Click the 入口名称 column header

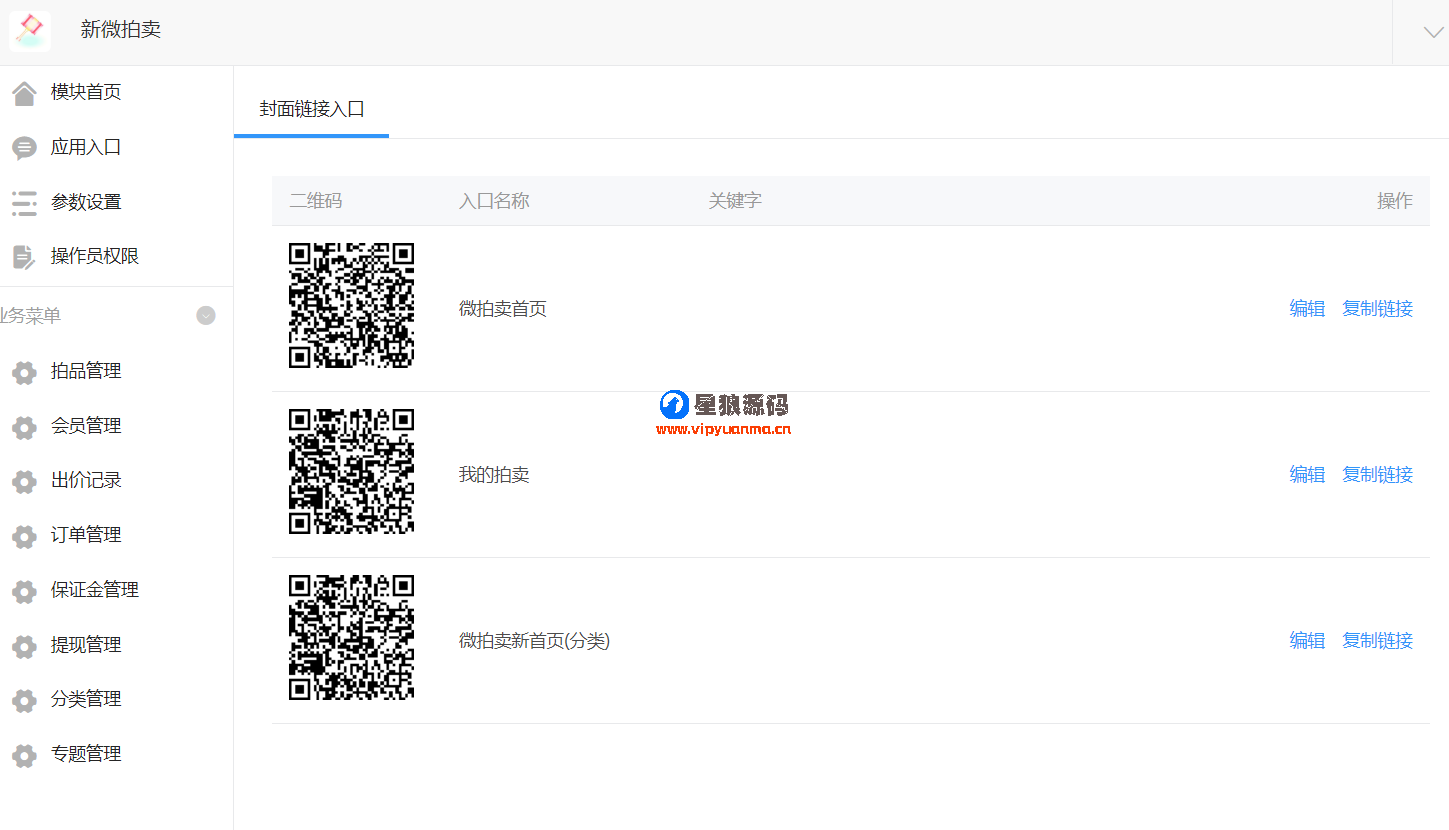click(494, 201)
